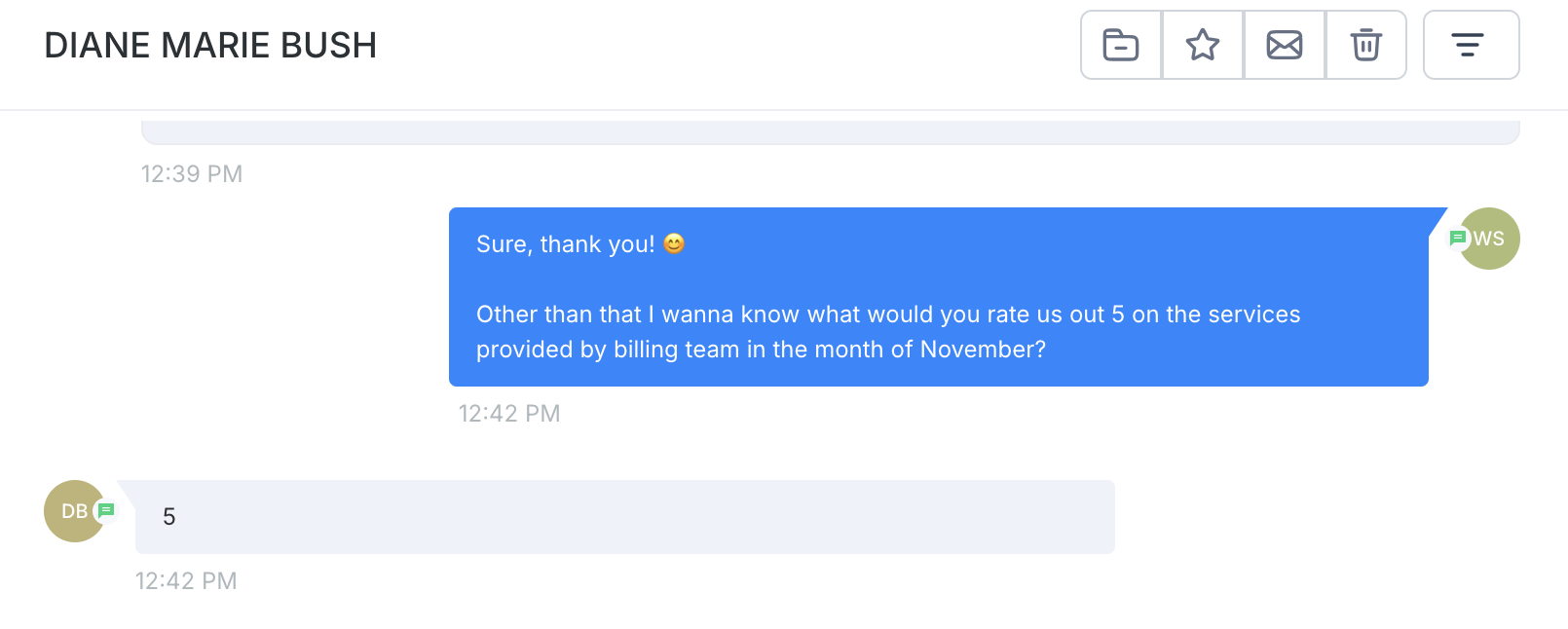Viewport: 1568px width, 629px height.
Task: Click the 12:42 PM timestamp under the "5" reply
Action: [x=186, y=581]
